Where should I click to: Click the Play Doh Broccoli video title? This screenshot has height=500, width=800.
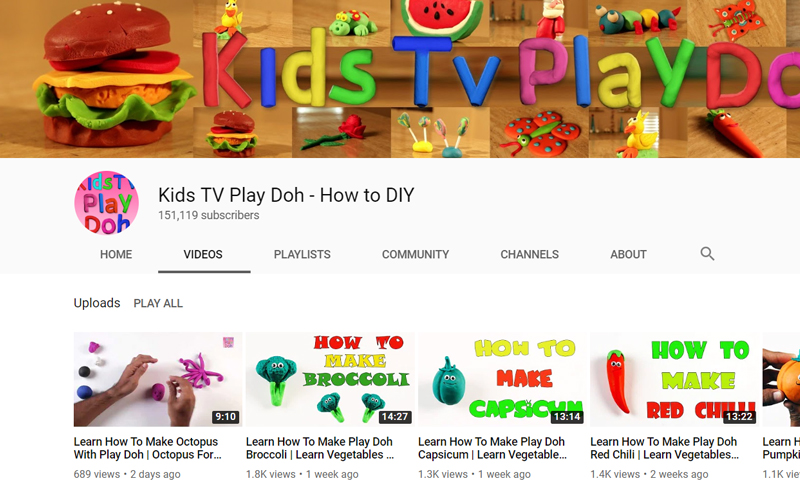click(x=320, y=448)
